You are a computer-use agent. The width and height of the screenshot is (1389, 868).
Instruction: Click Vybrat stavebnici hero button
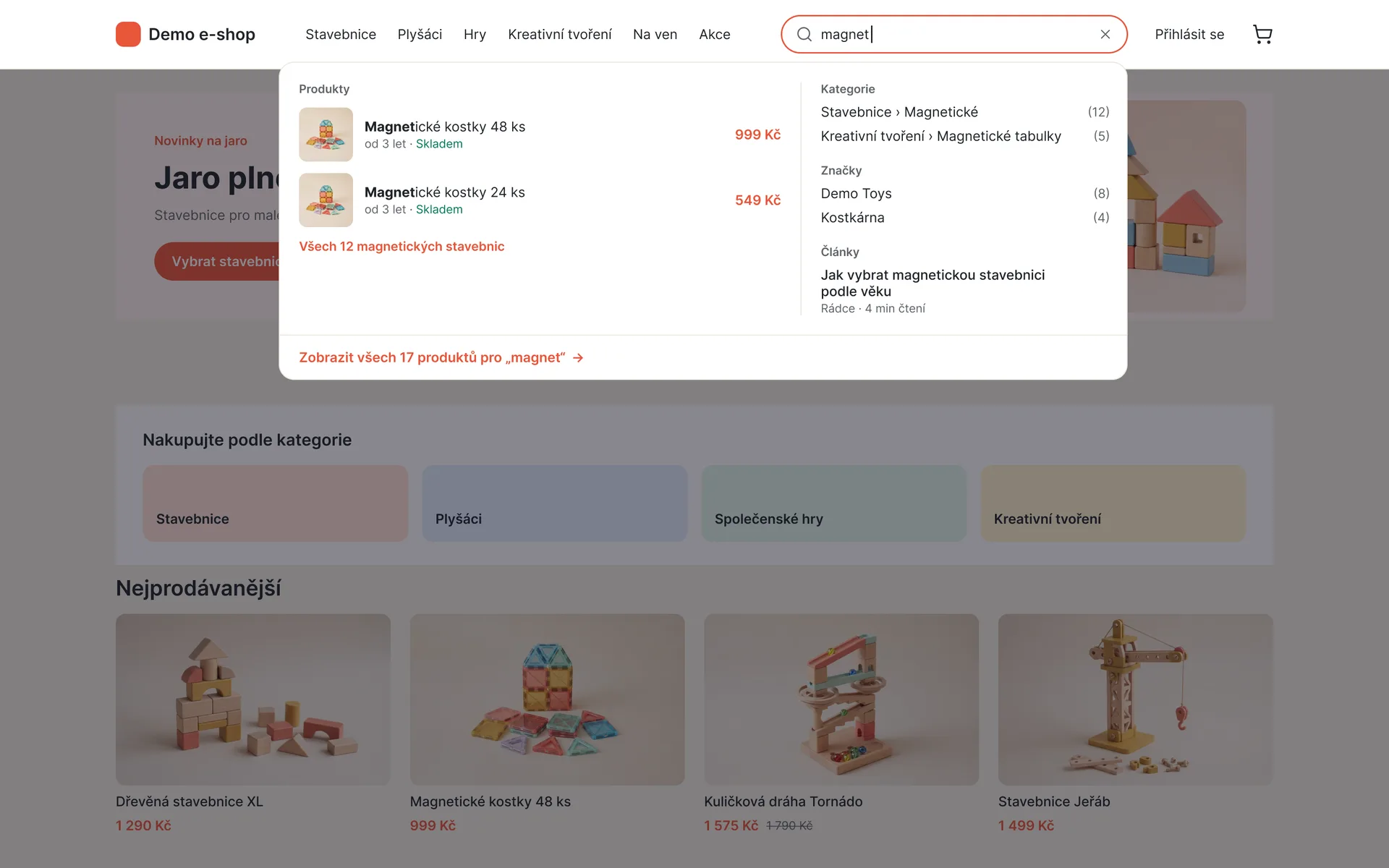[x=217, y=261]
